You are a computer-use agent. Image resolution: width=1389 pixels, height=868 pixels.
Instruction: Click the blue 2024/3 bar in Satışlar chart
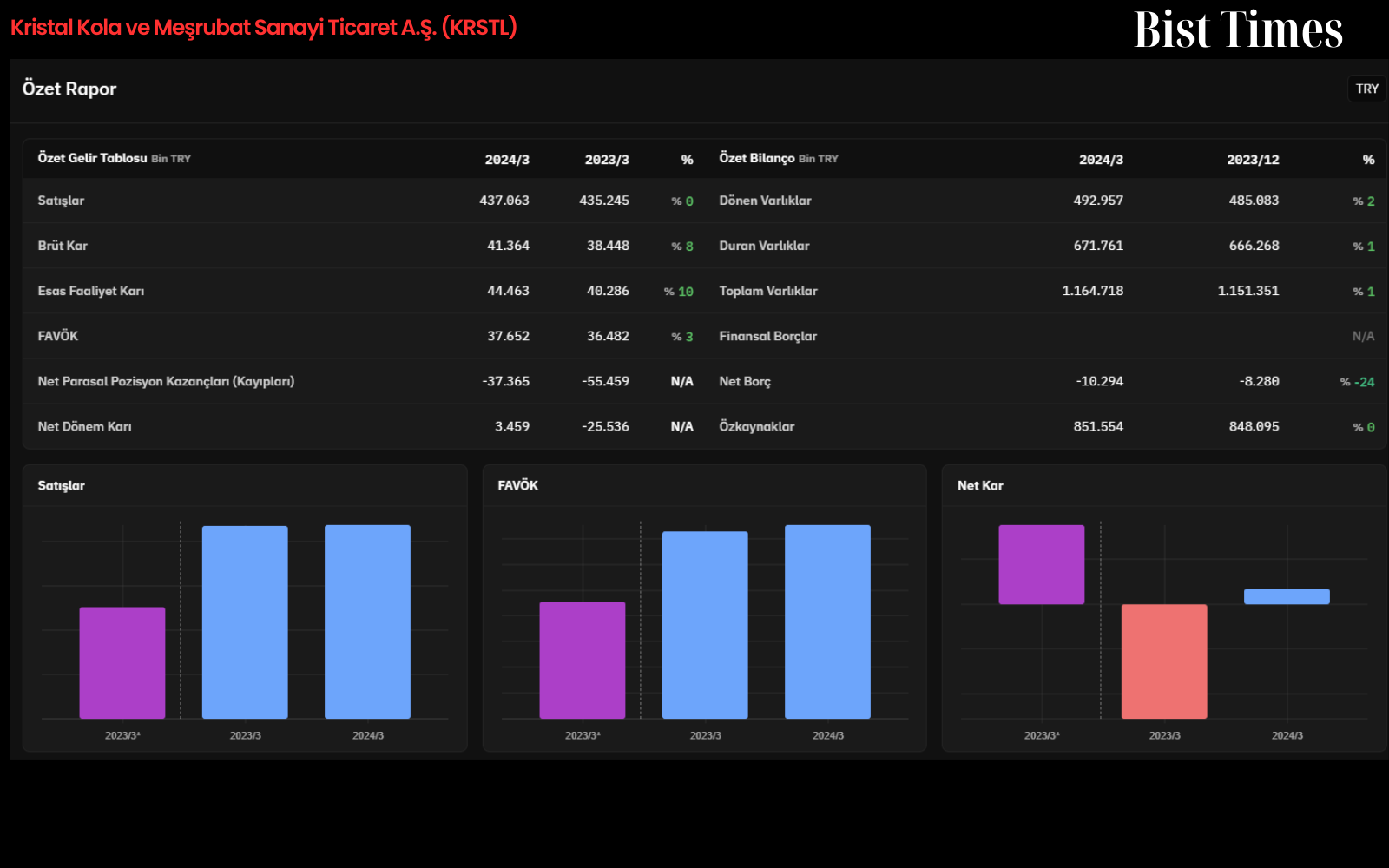click(x=367, y=621)
